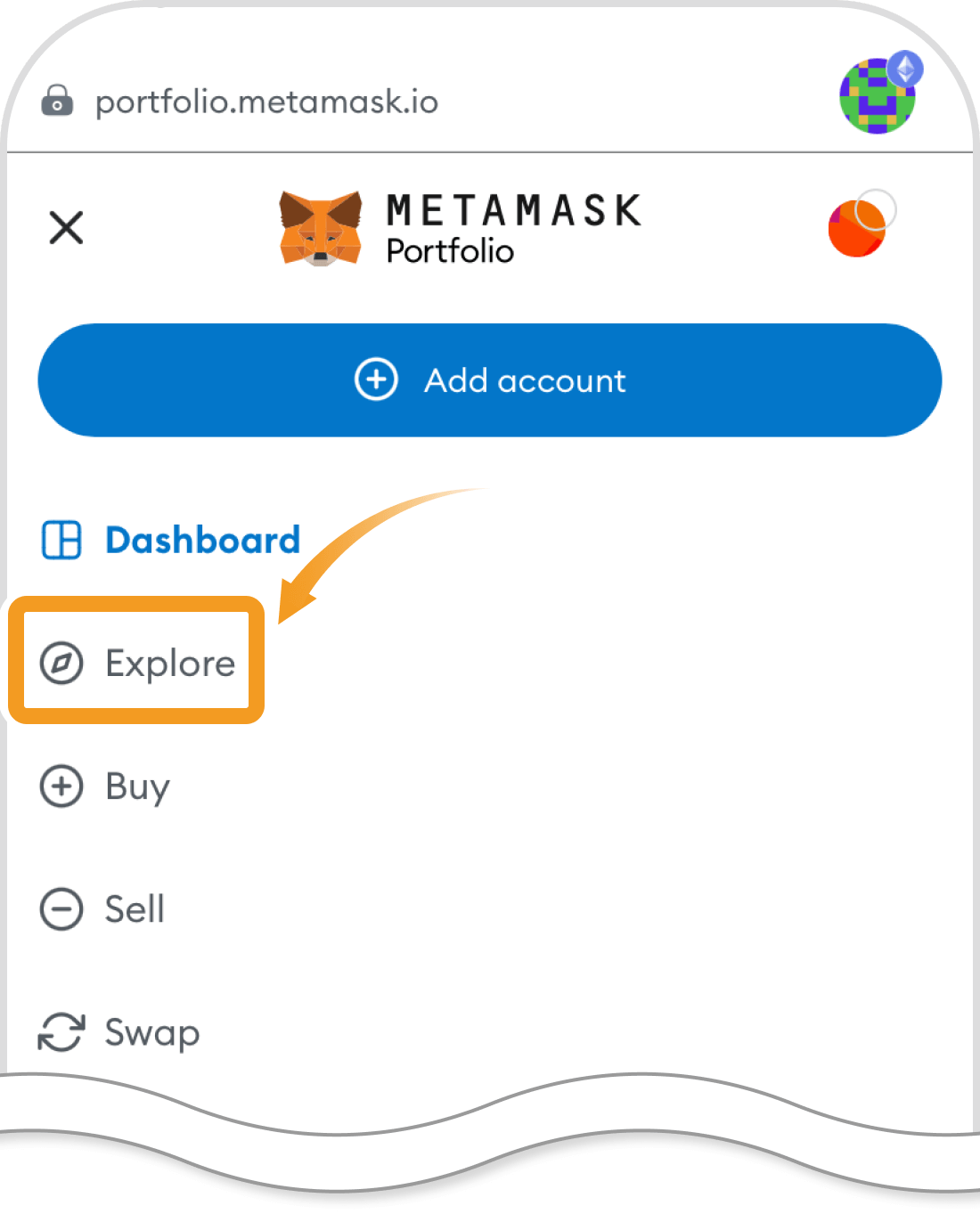This screenshot has width=980, height=1222.
Task: Click the Add account button
Action: [490, 380]
